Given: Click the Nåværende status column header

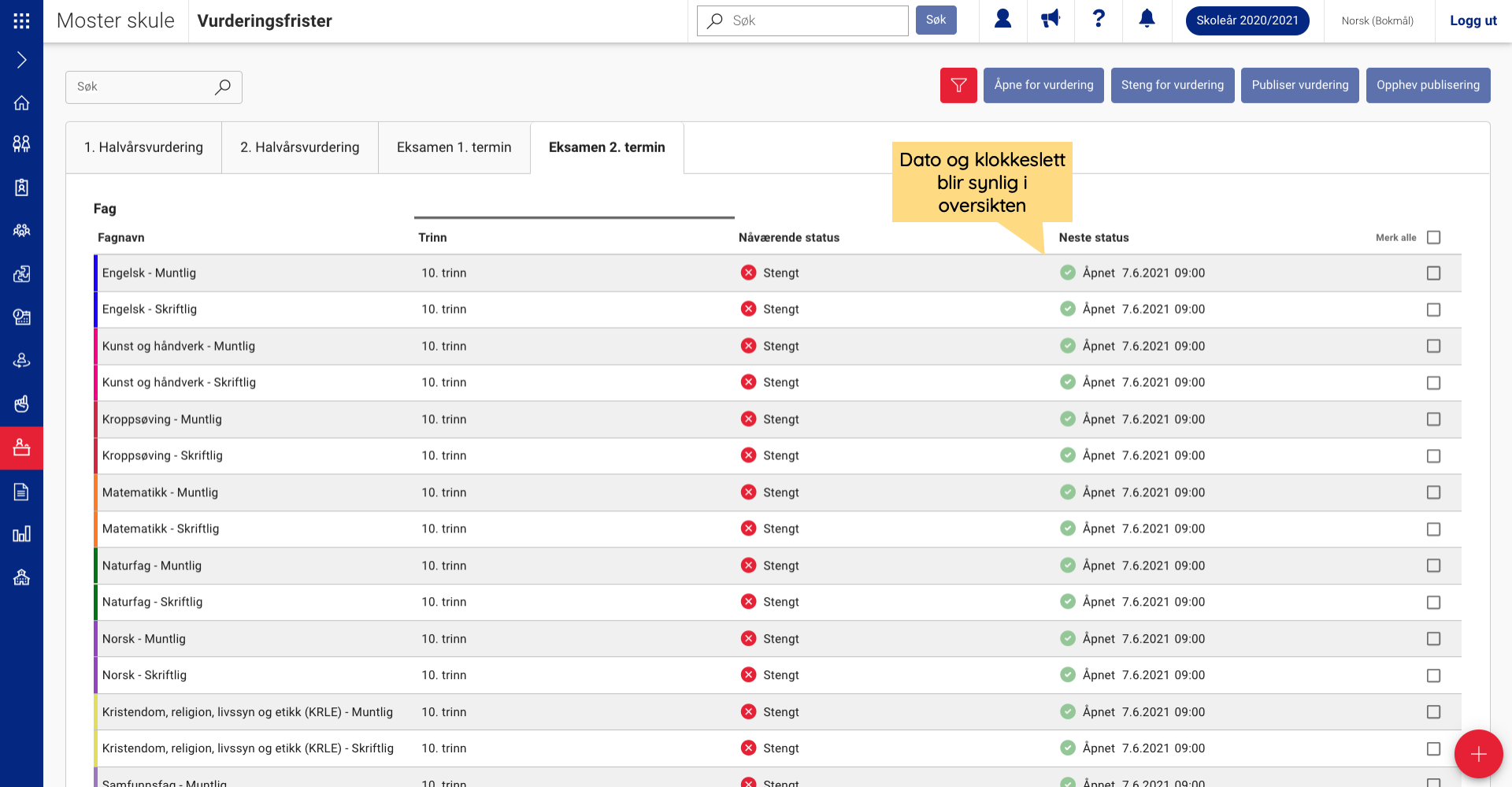Looking at the screenshot, I should click(788, 237).
